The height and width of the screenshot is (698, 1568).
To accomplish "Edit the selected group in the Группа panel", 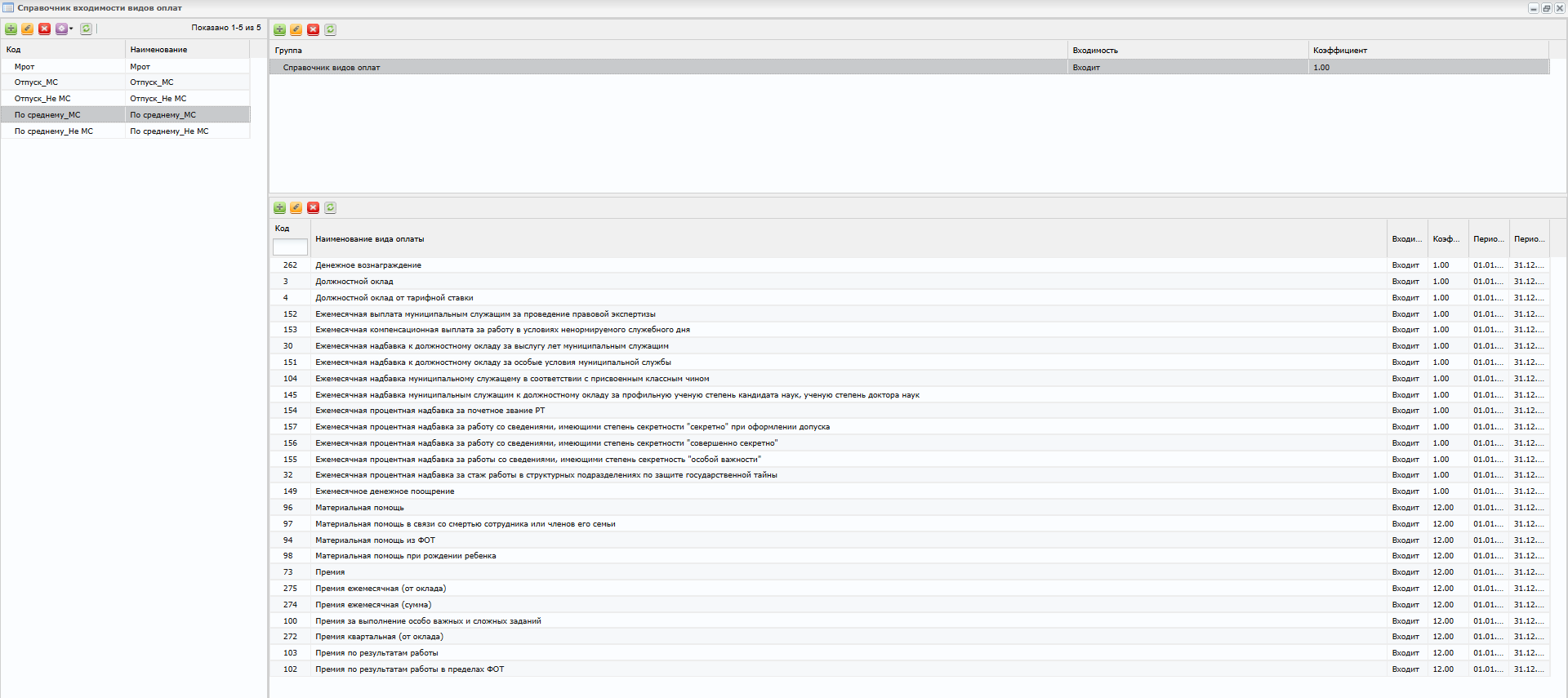I will pyautogui.click(x=296, y=29).
